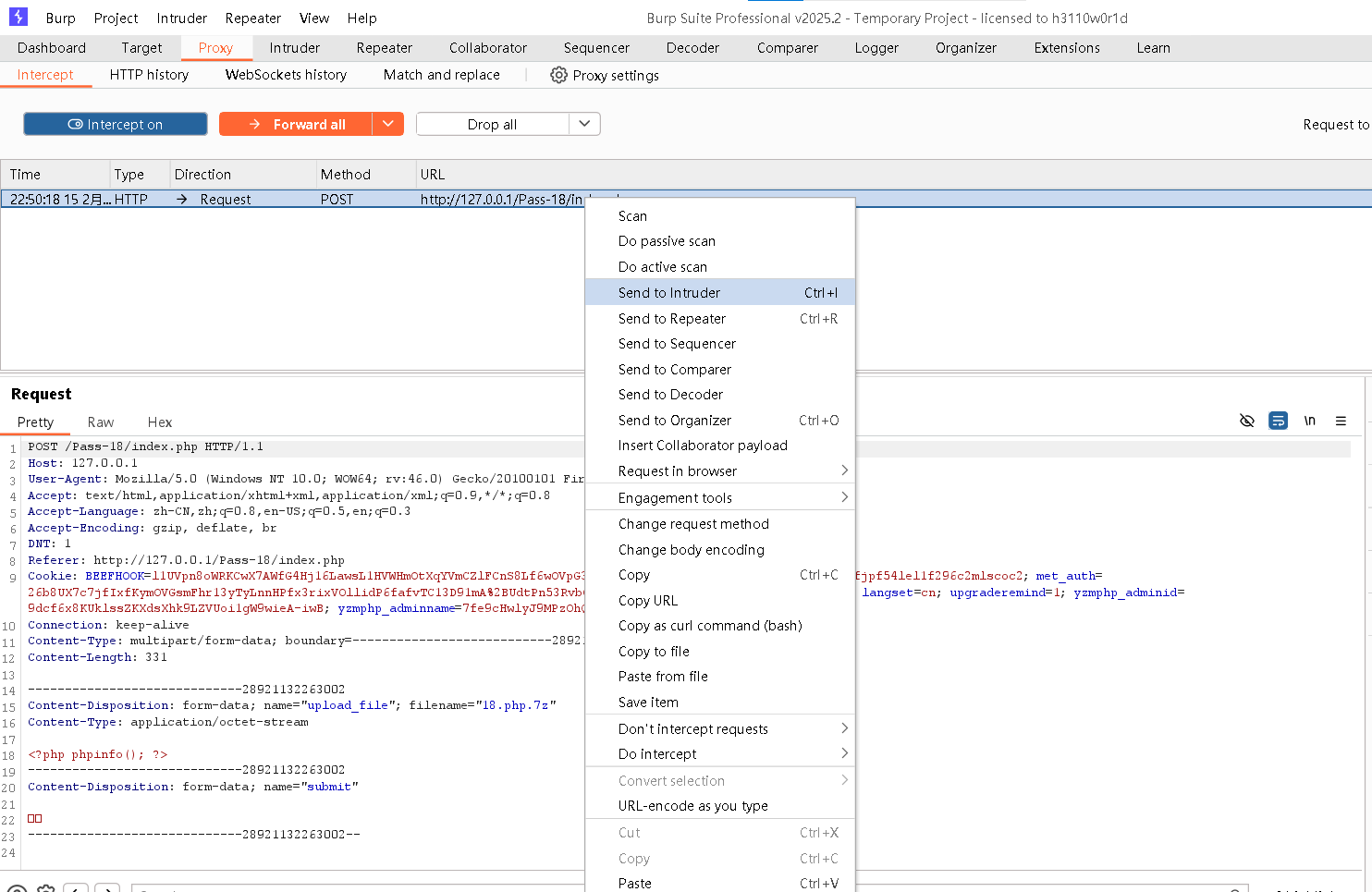1372x892 pixels.
Task: Choose Copy URL from context menu
Action: tap(720, 600)
